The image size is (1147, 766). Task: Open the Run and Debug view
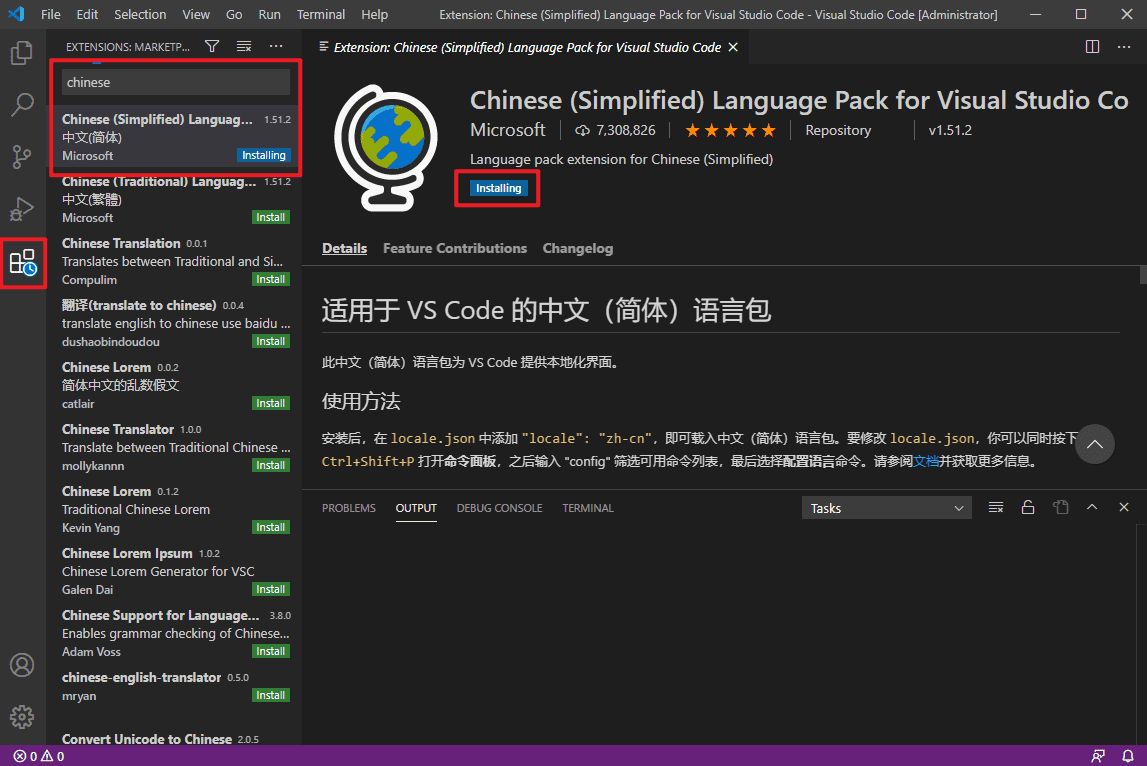(22, 209)
